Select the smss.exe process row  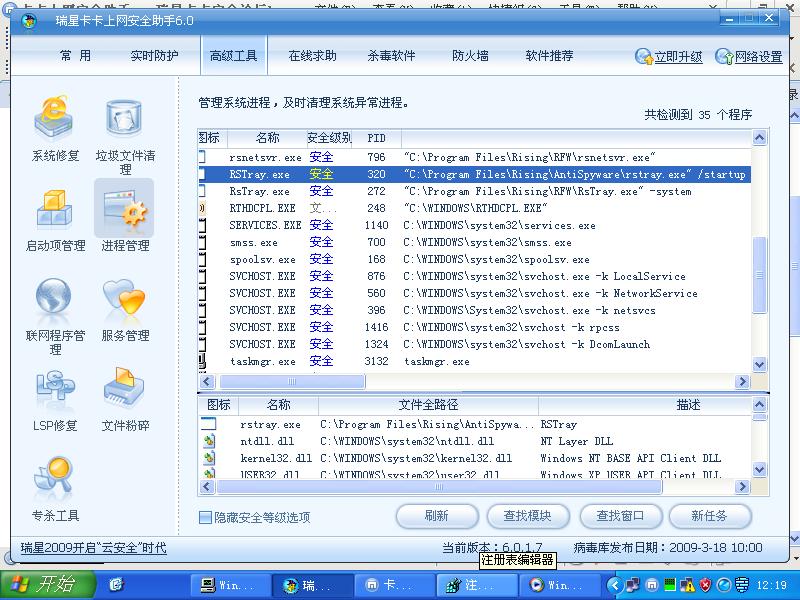[x=474, y=242]
